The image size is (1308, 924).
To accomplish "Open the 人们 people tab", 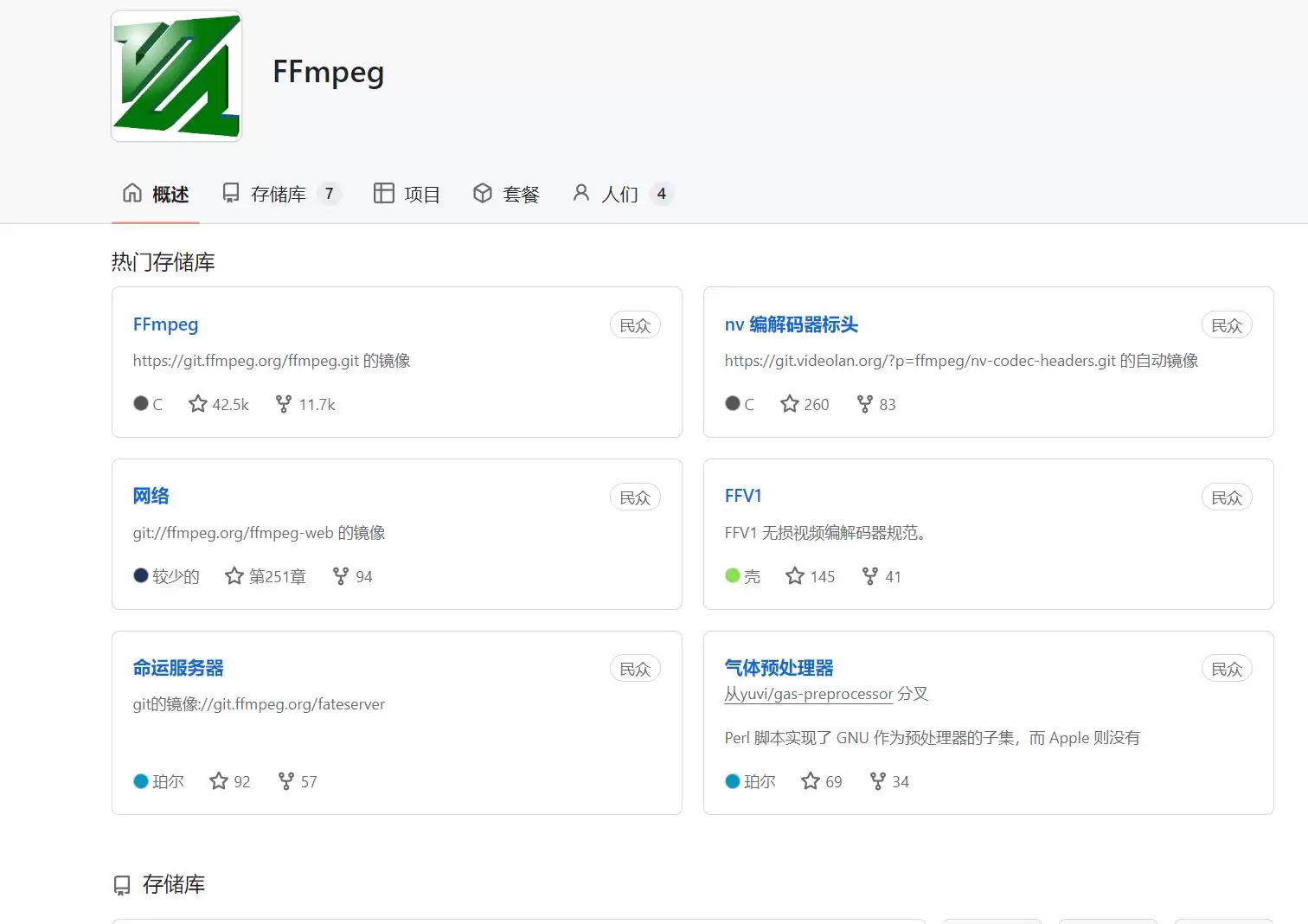I will pyautogui.click(x=622, y=194).
